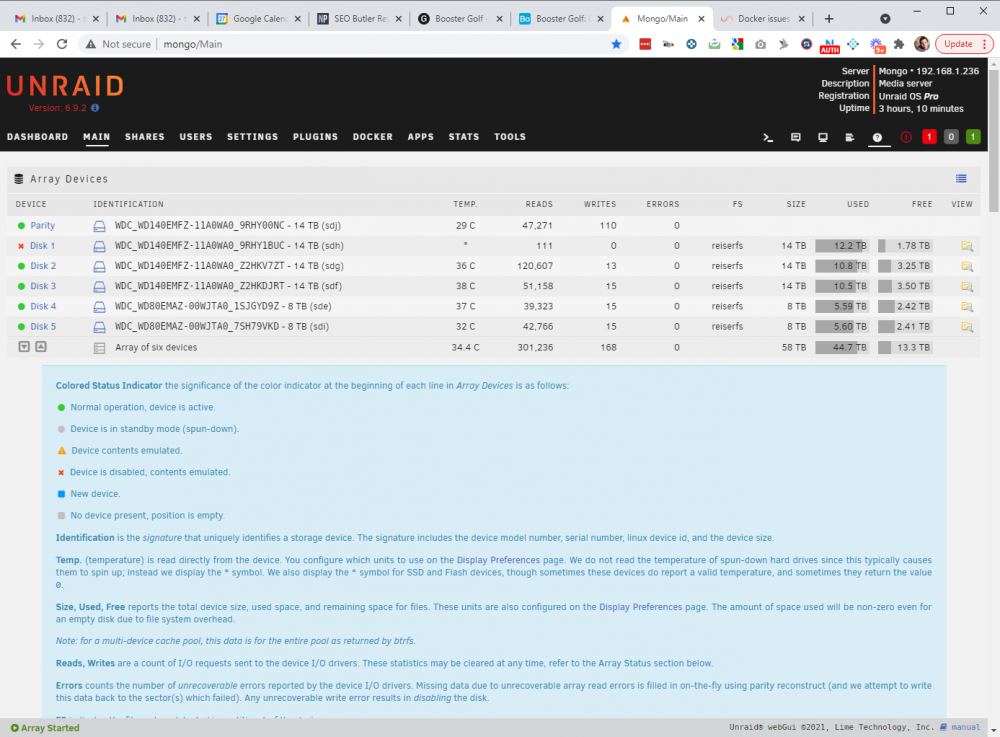Click the drive icon for Disk 3 (sdf)
Screen dimensions: 1000x737
pyautogui.click(x=99, y=287)
